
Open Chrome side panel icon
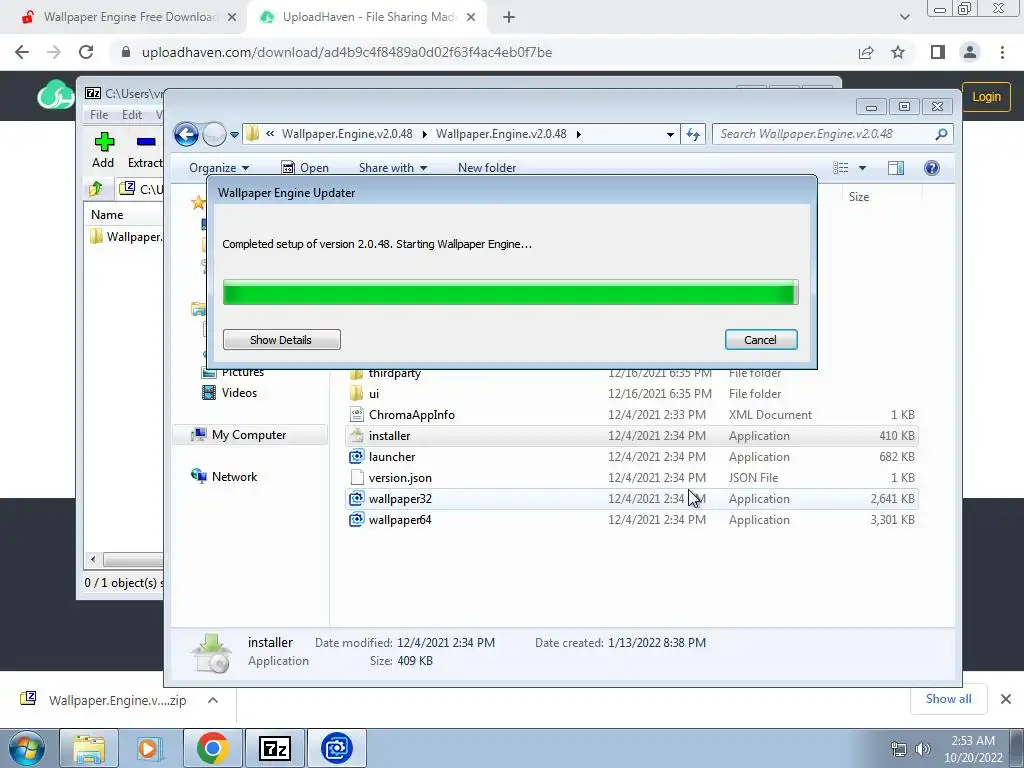tap(938, 52)
